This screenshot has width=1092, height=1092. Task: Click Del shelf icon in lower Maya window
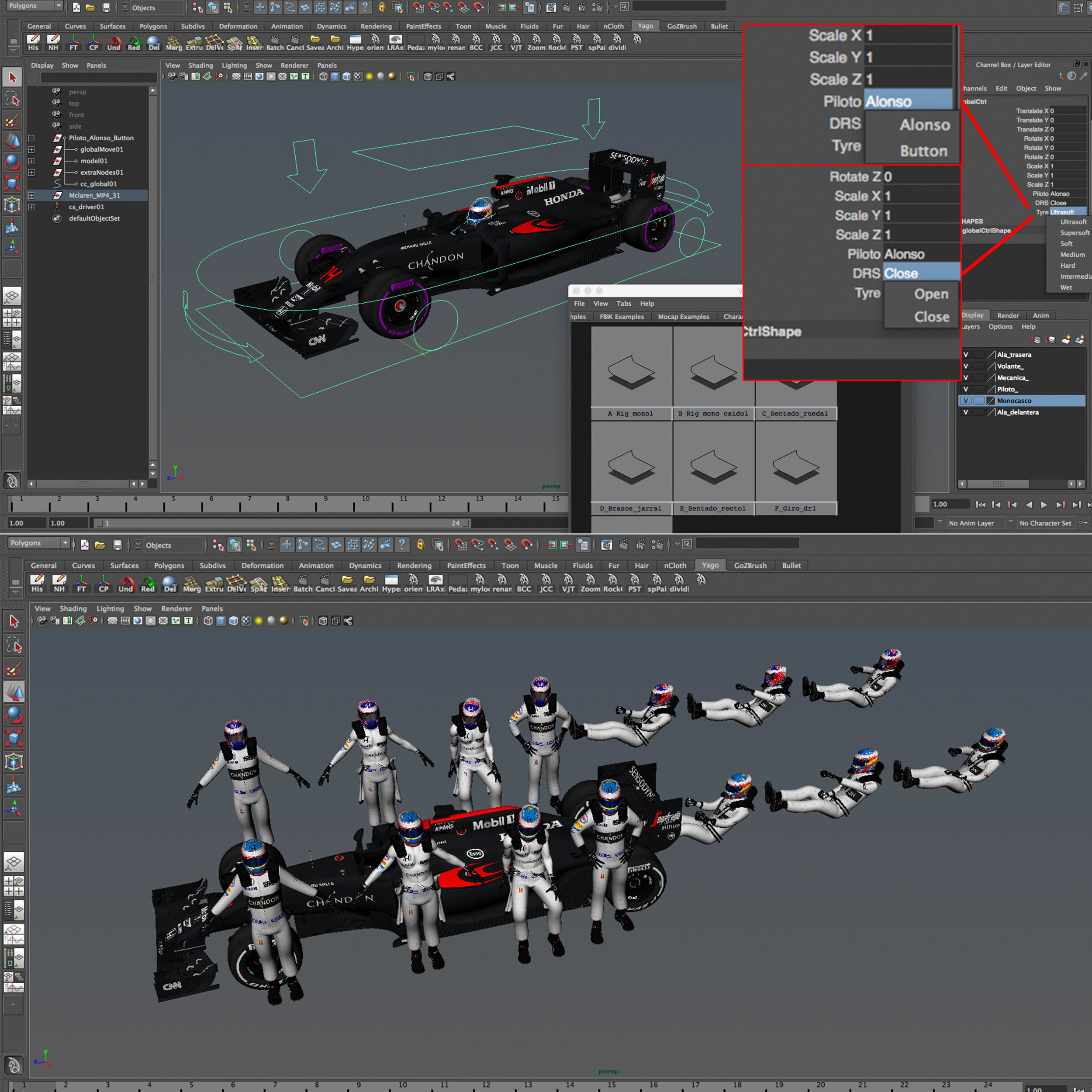pyautogui.click(x=169, y=583)
